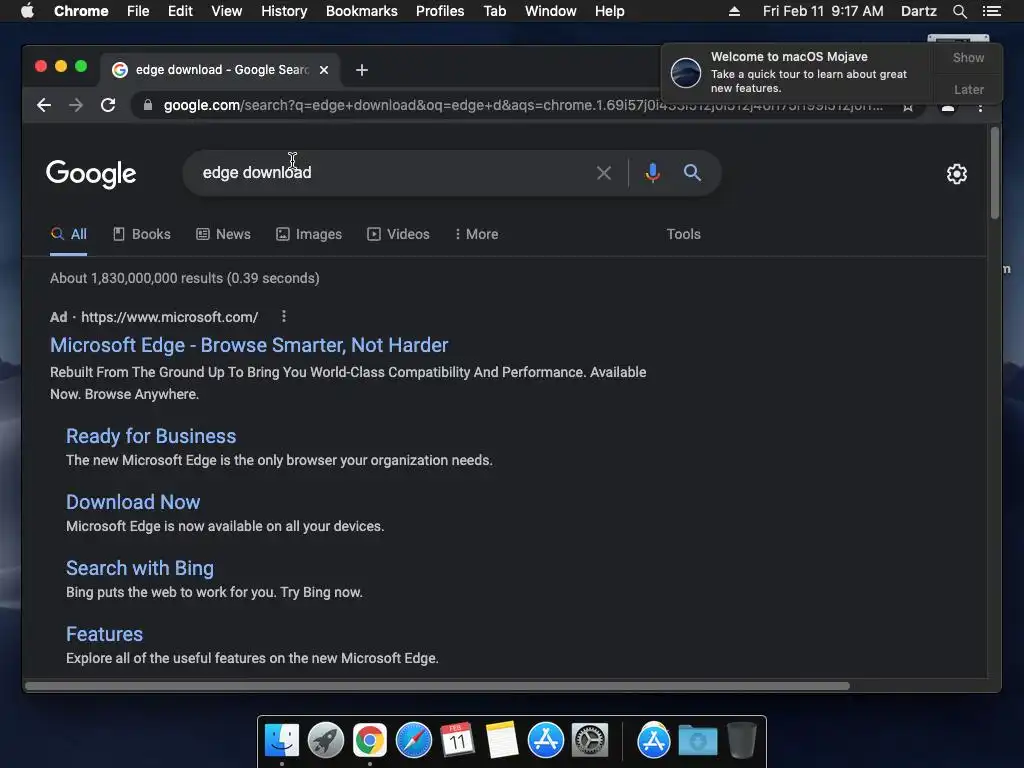Open Notes app in the dock
Screen dimensions: 1024x768
502,741
